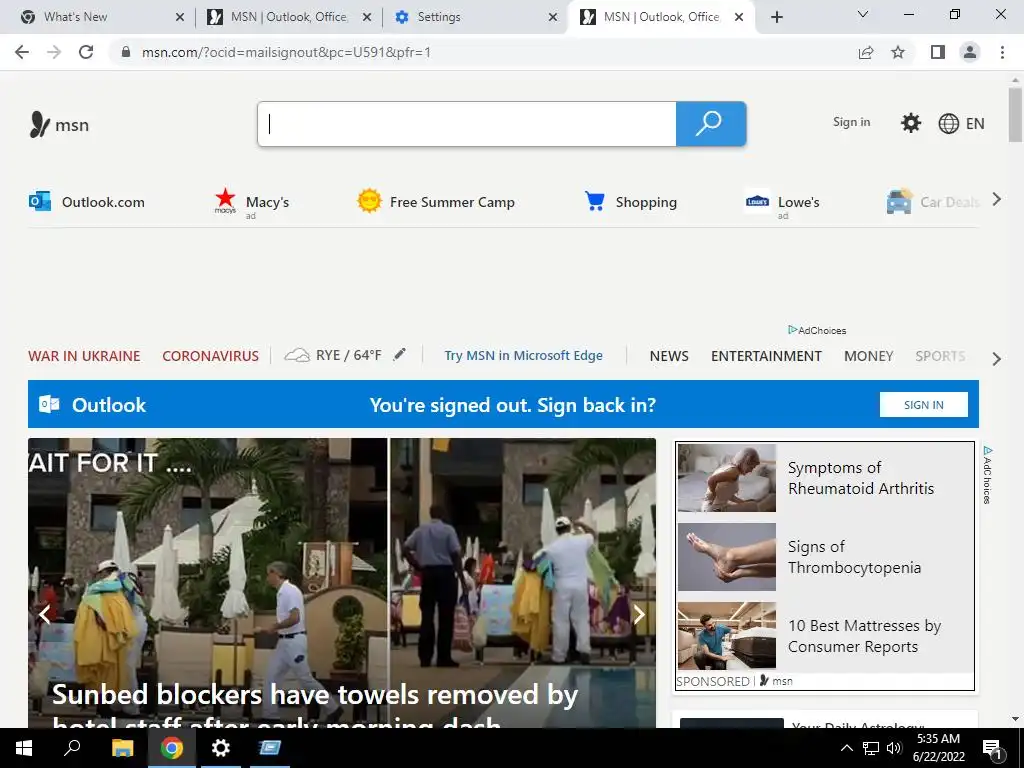Edit weather location pencil icon

point(400,355)
